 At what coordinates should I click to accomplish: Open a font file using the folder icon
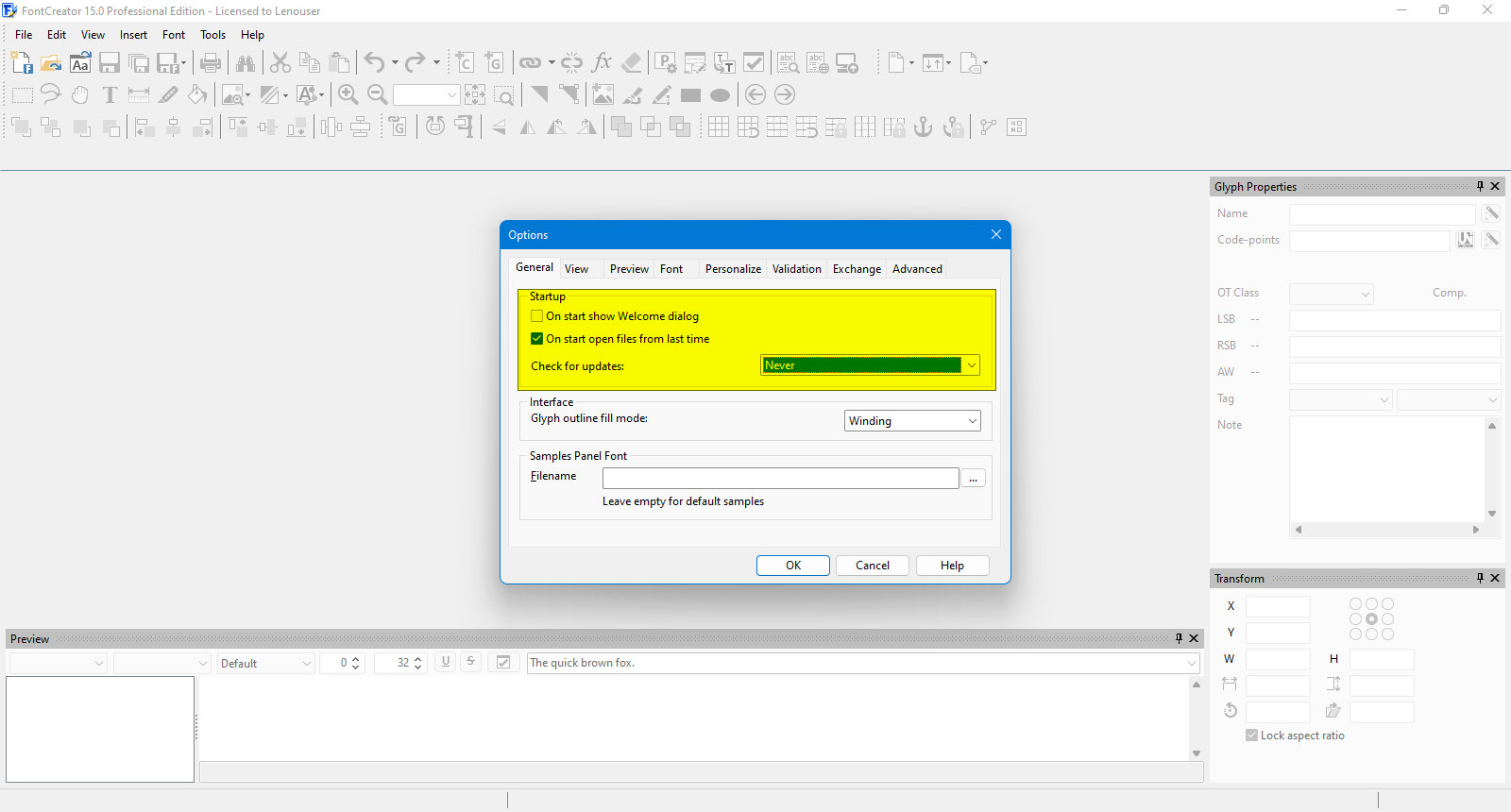[51, 63]
